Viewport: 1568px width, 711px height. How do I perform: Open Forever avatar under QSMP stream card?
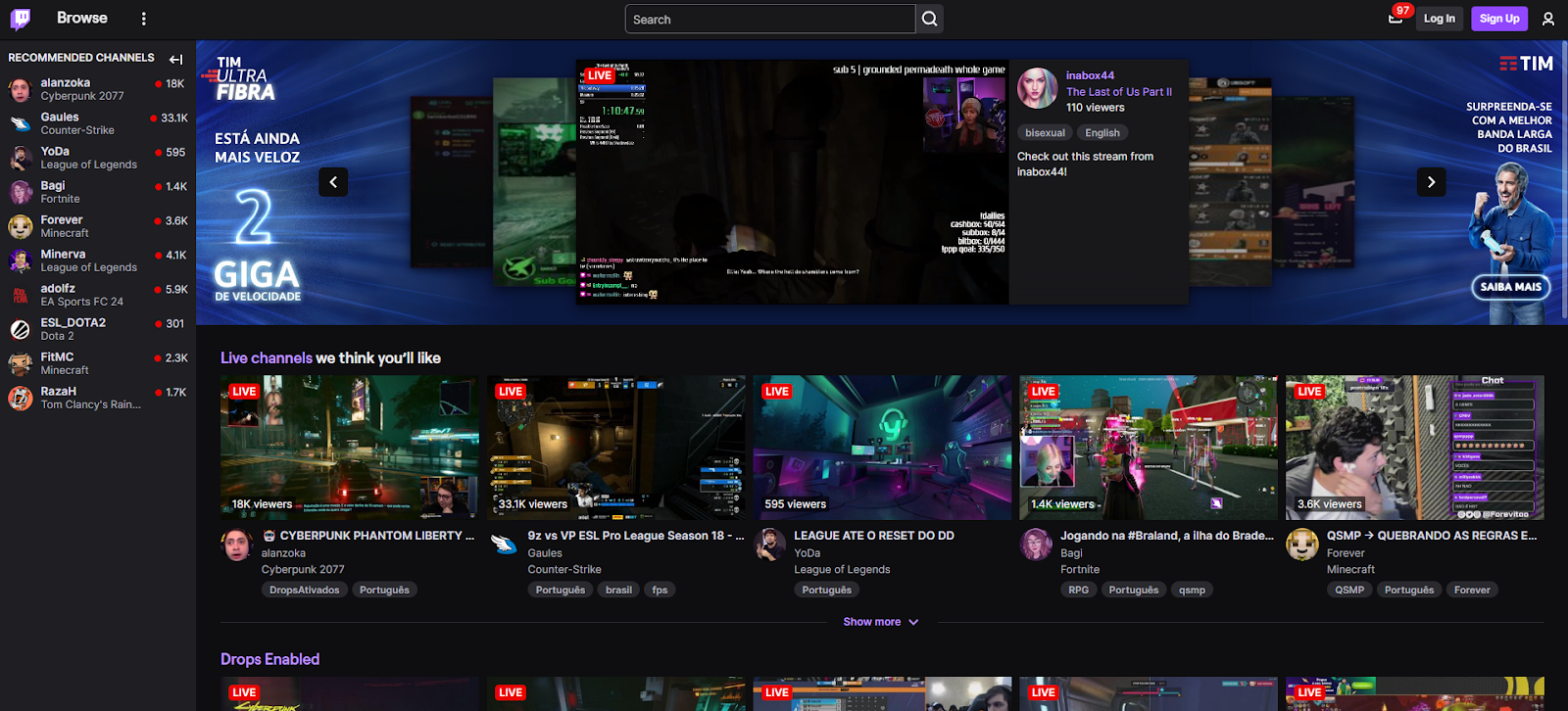point(1302,545)
